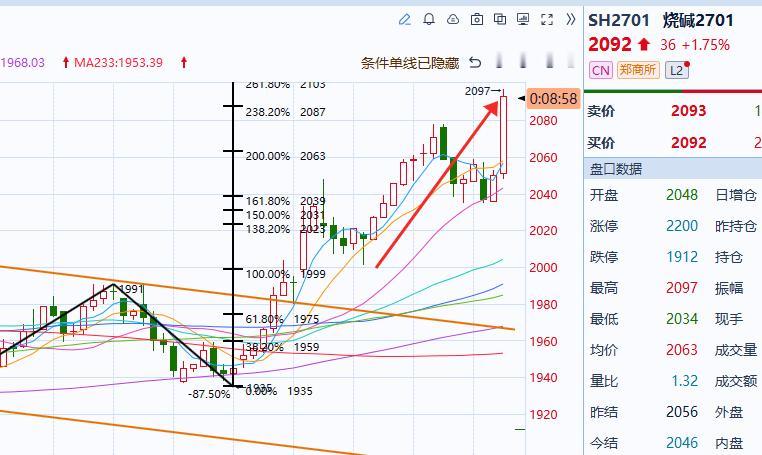Click the 0:08:58 candle countdown tag

point(553,99)
